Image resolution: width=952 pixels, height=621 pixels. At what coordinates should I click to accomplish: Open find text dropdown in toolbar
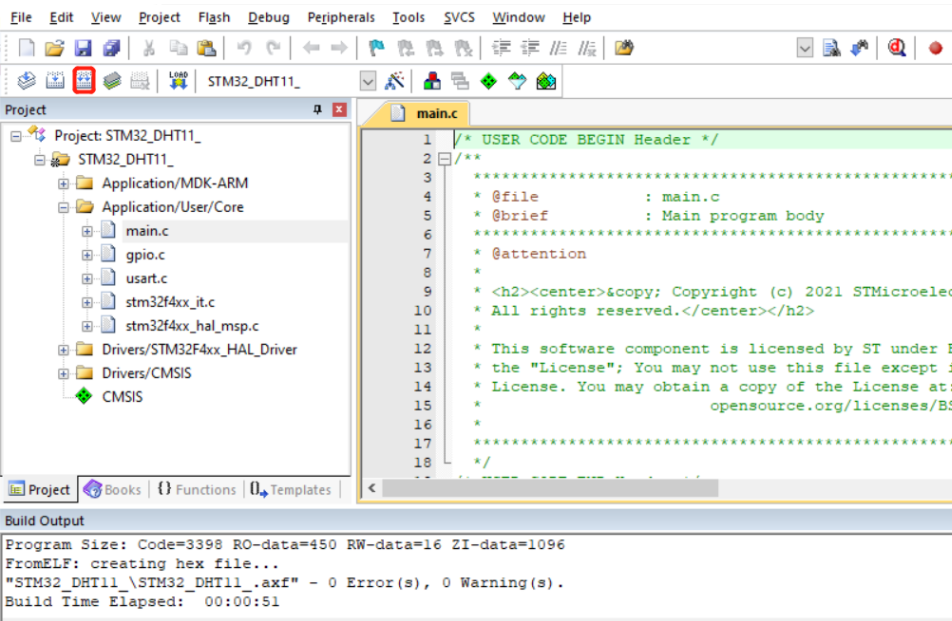[804, 48]
